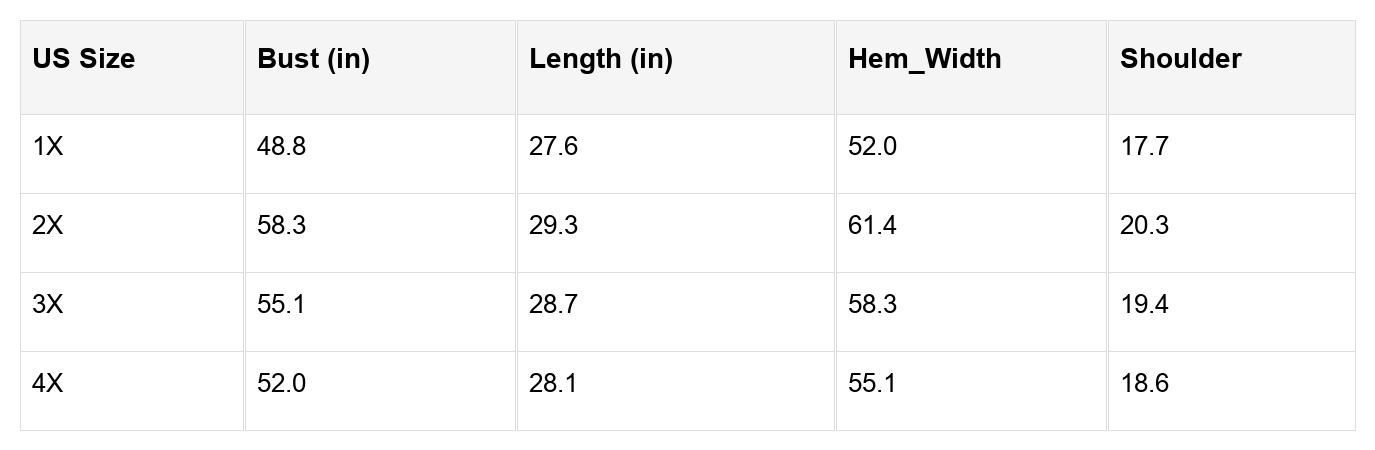Click the 19.4 shoulder value

coord(1144,305)
